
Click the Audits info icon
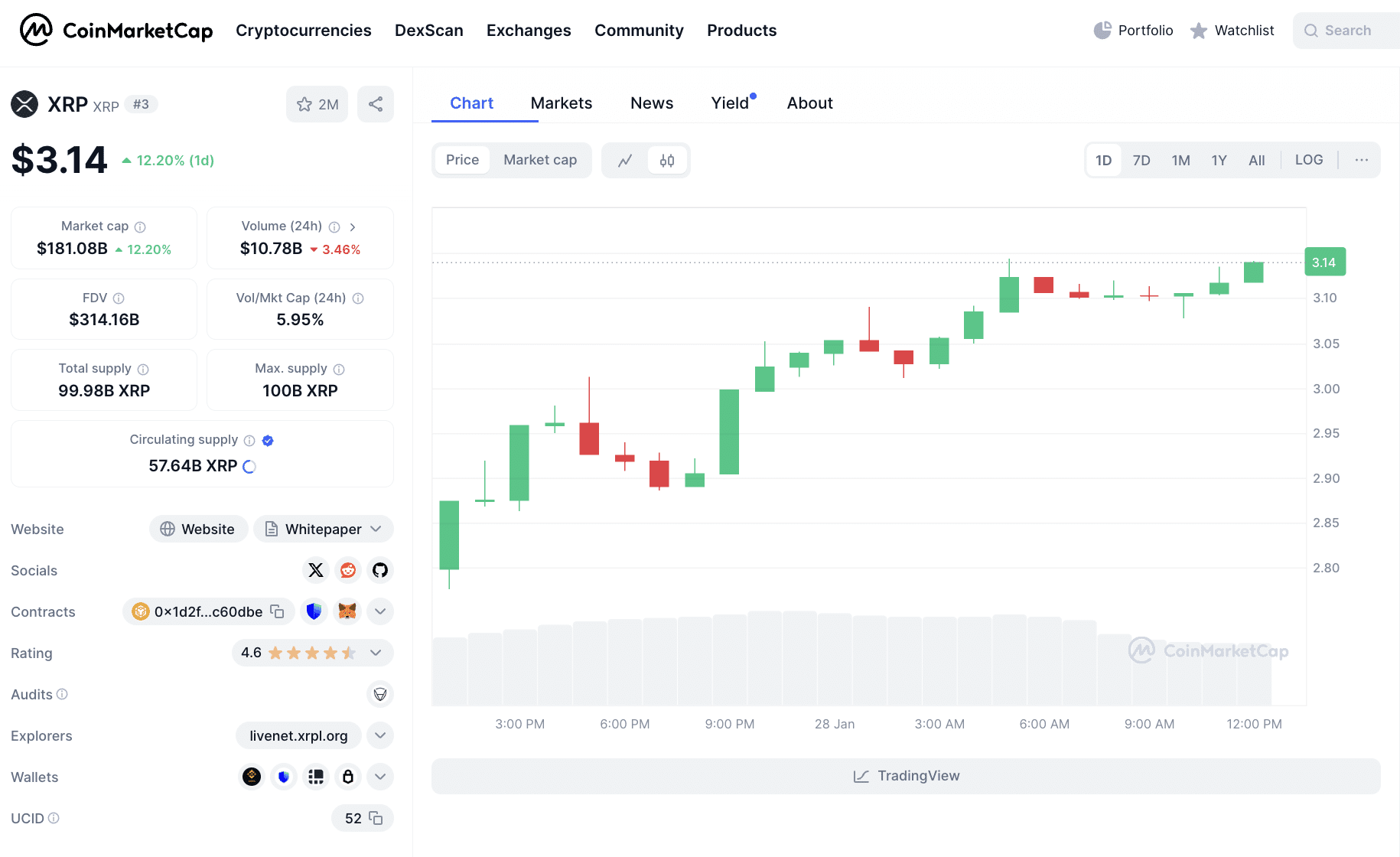(x=63, y=694)
